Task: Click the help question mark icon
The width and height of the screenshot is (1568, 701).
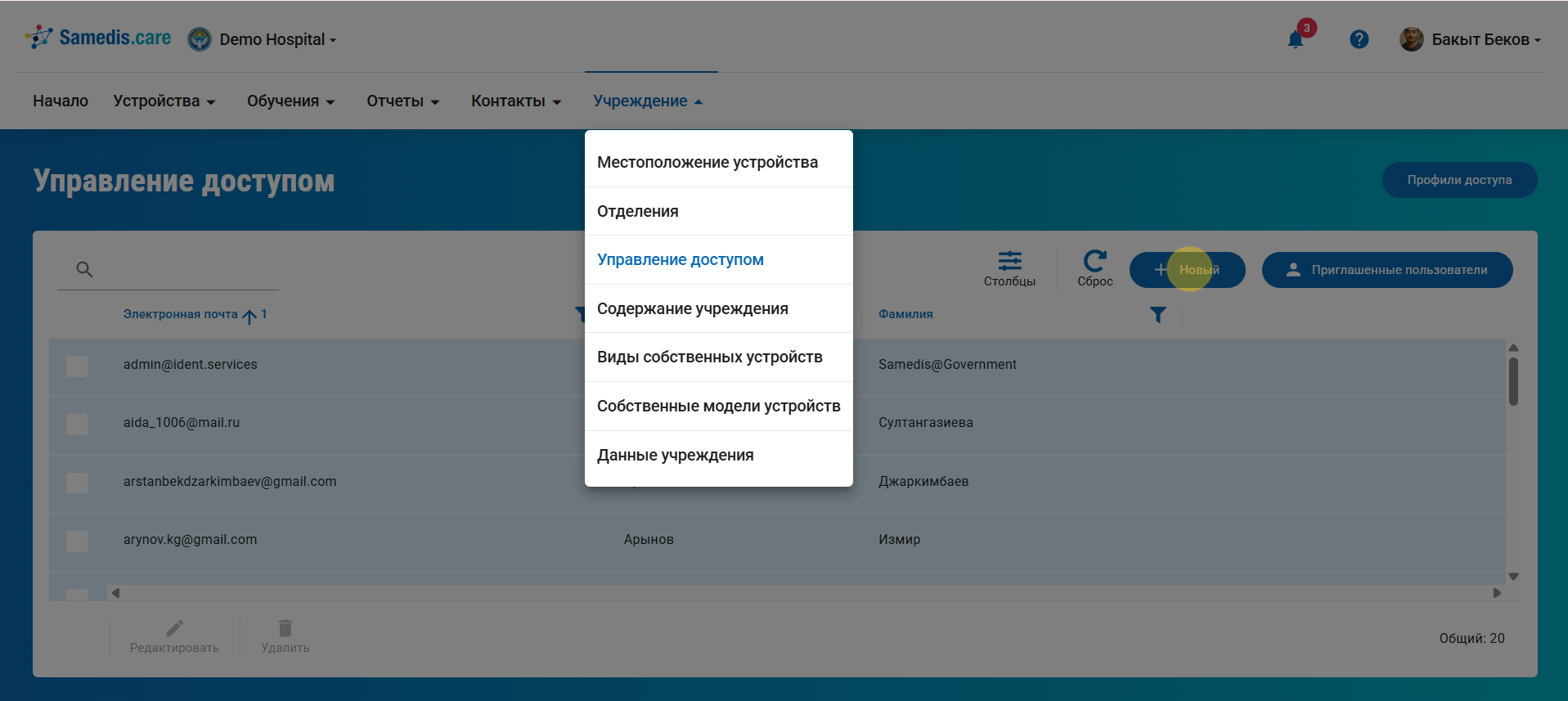Action: [1359, 39]
